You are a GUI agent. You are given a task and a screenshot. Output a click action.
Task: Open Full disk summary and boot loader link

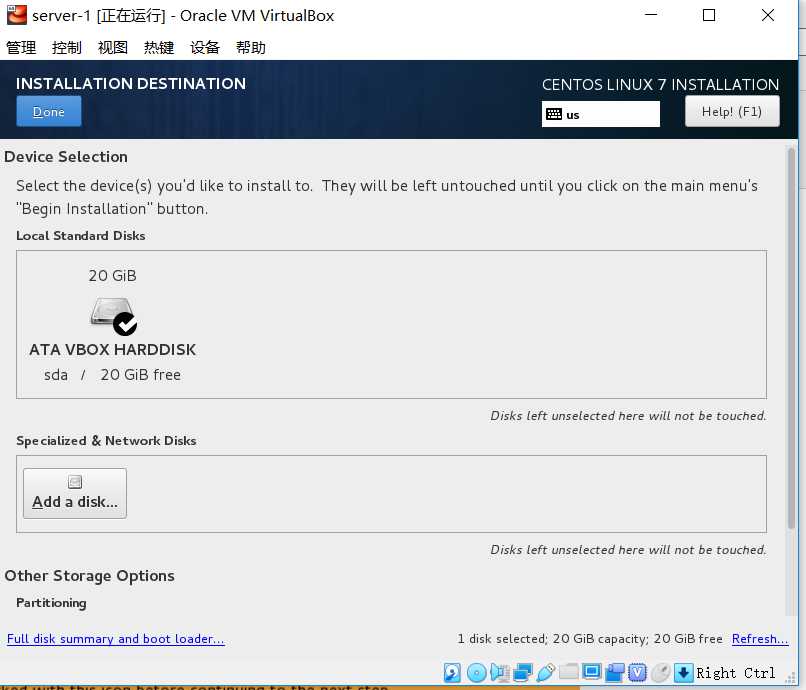coord(116,639)
